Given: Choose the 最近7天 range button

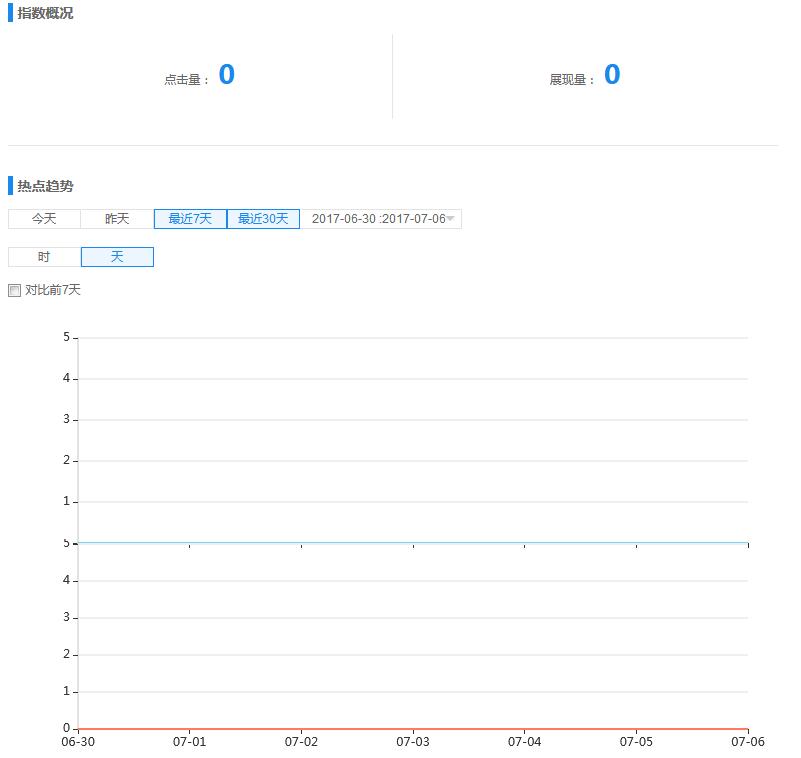Looking at the screenshot, I should (x=190, y=219).
